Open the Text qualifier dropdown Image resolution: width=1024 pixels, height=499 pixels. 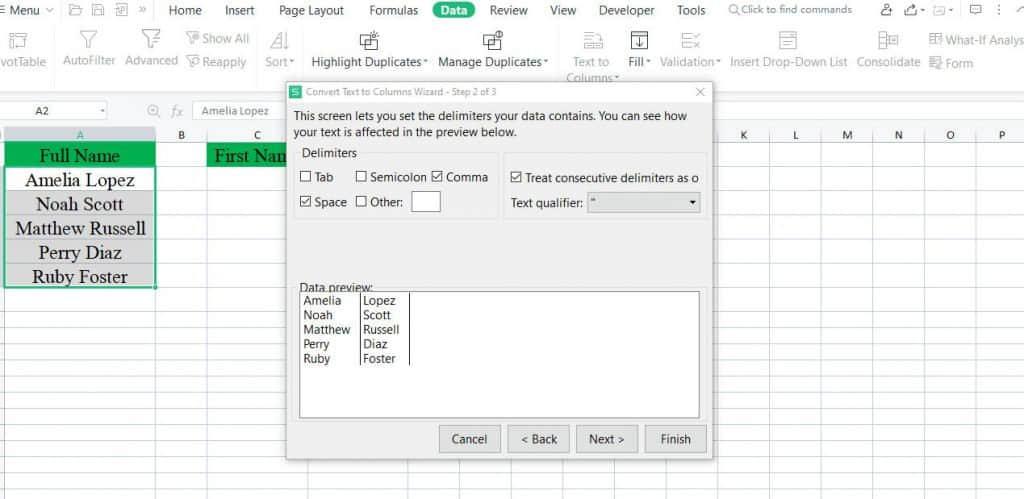coord(644,202)
